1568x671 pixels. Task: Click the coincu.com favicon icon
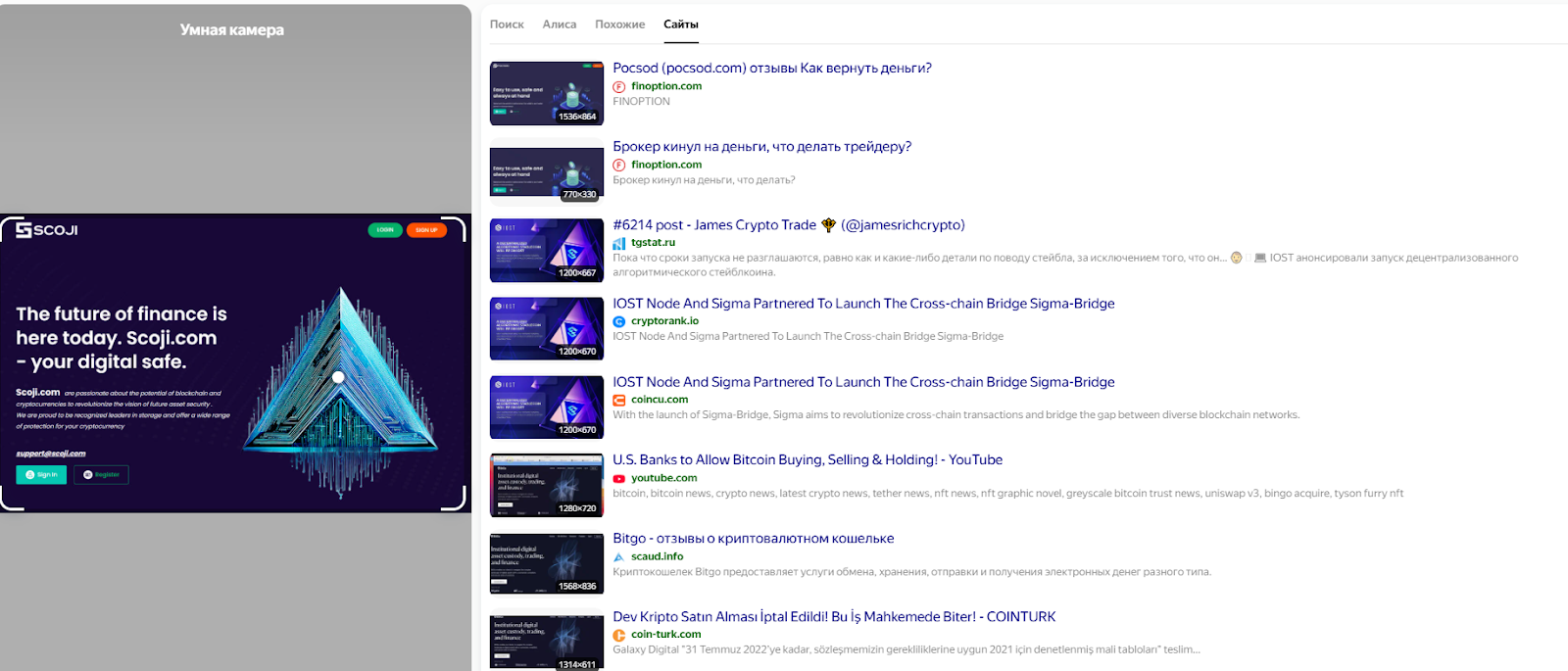pos(618,401)
